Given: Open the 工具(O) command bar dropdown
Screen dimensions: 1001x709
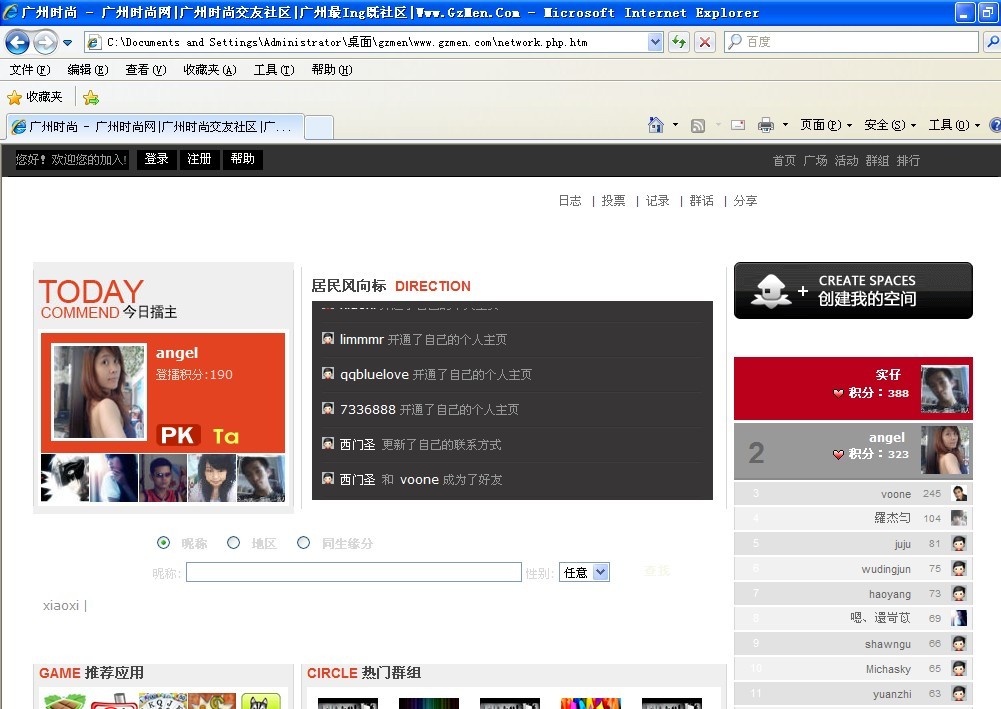Looking at the screenshot, I should tap(954, 125).
